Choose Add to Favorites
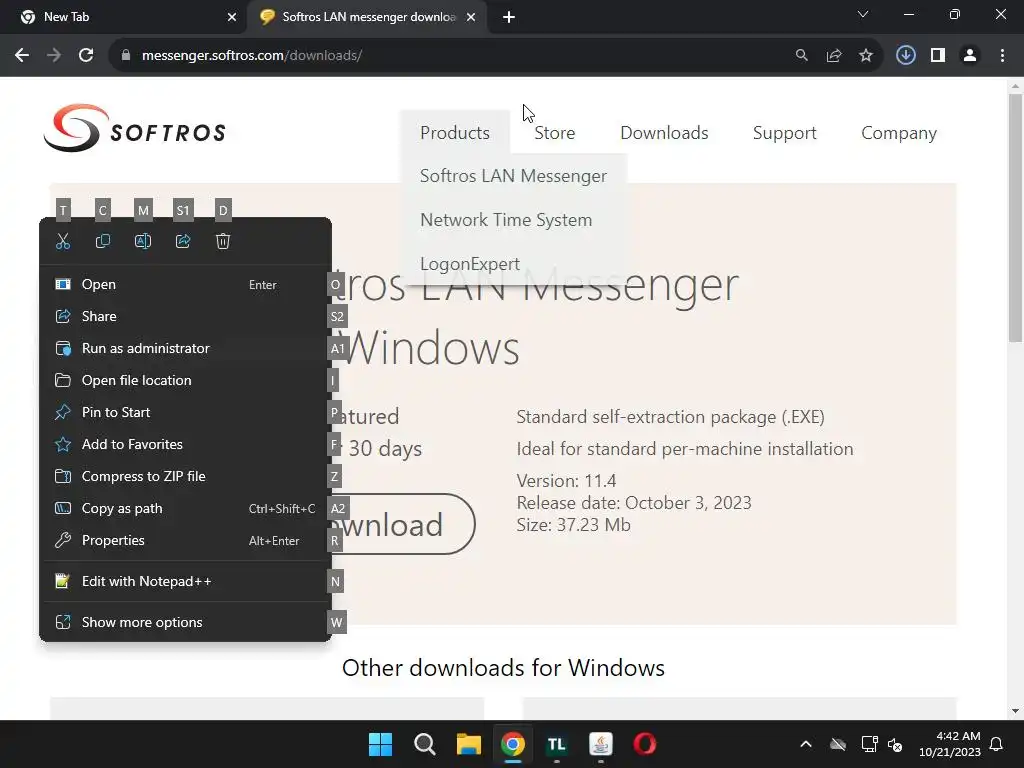This screenshot has width=1024, height=768. click(x=185, y=445)
